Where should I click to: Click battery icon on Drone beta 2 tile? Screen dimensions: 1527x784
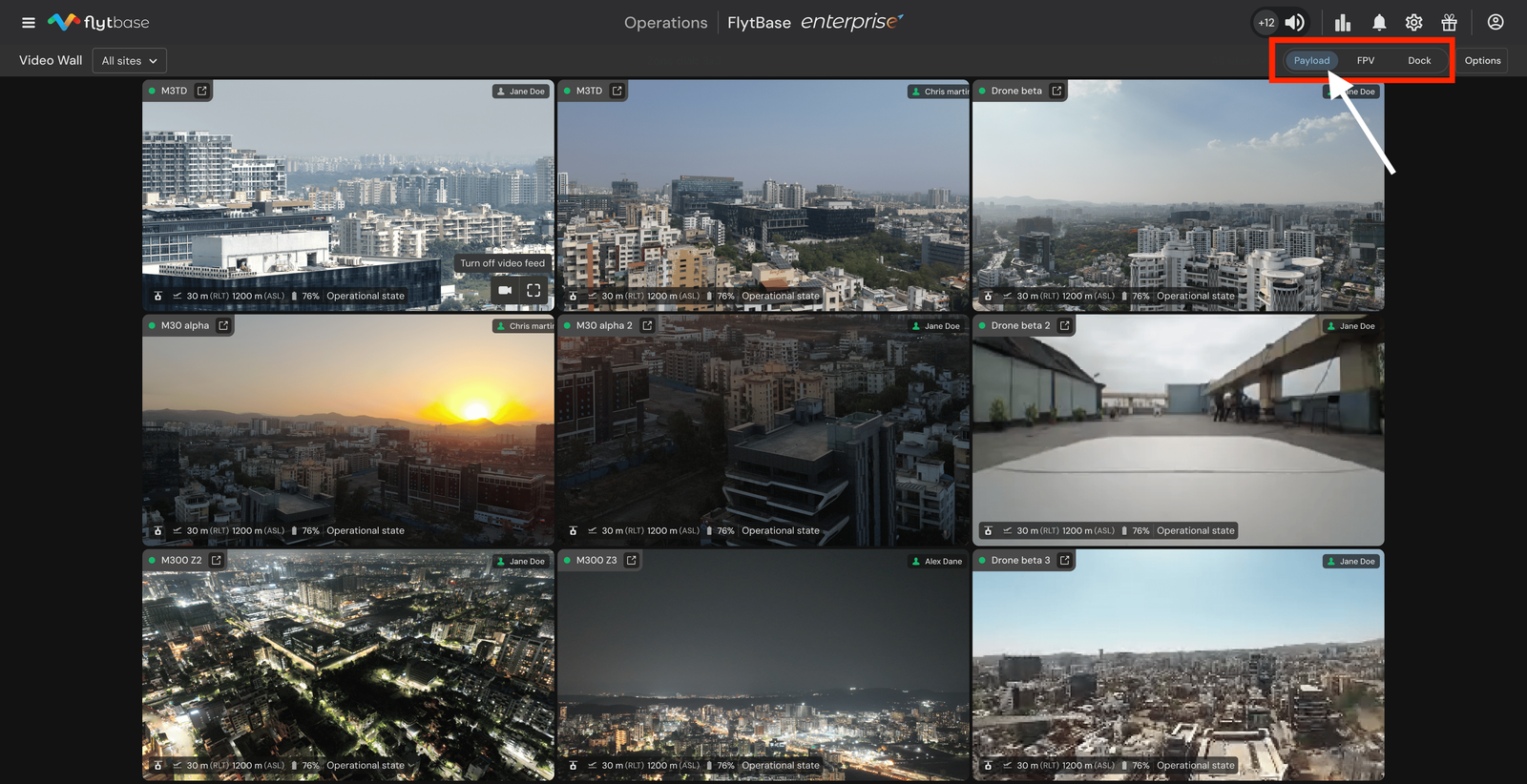1124,530
